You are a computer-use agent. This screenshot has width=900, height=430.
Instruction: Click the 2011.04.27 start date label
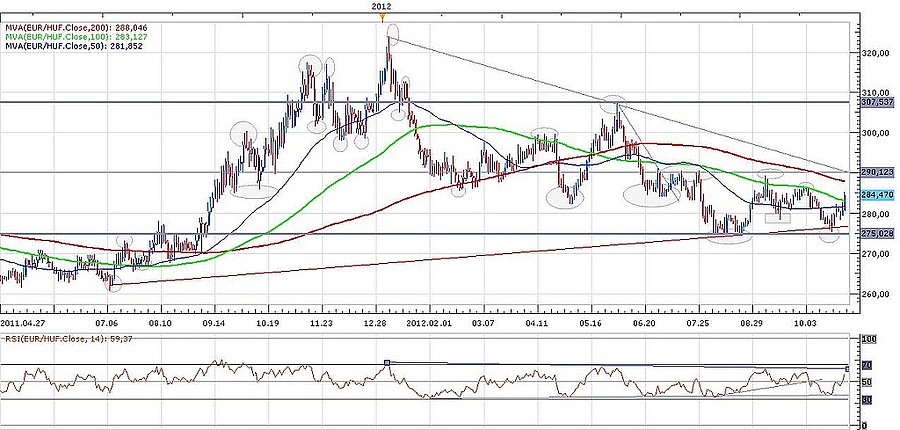pos(24,324)
